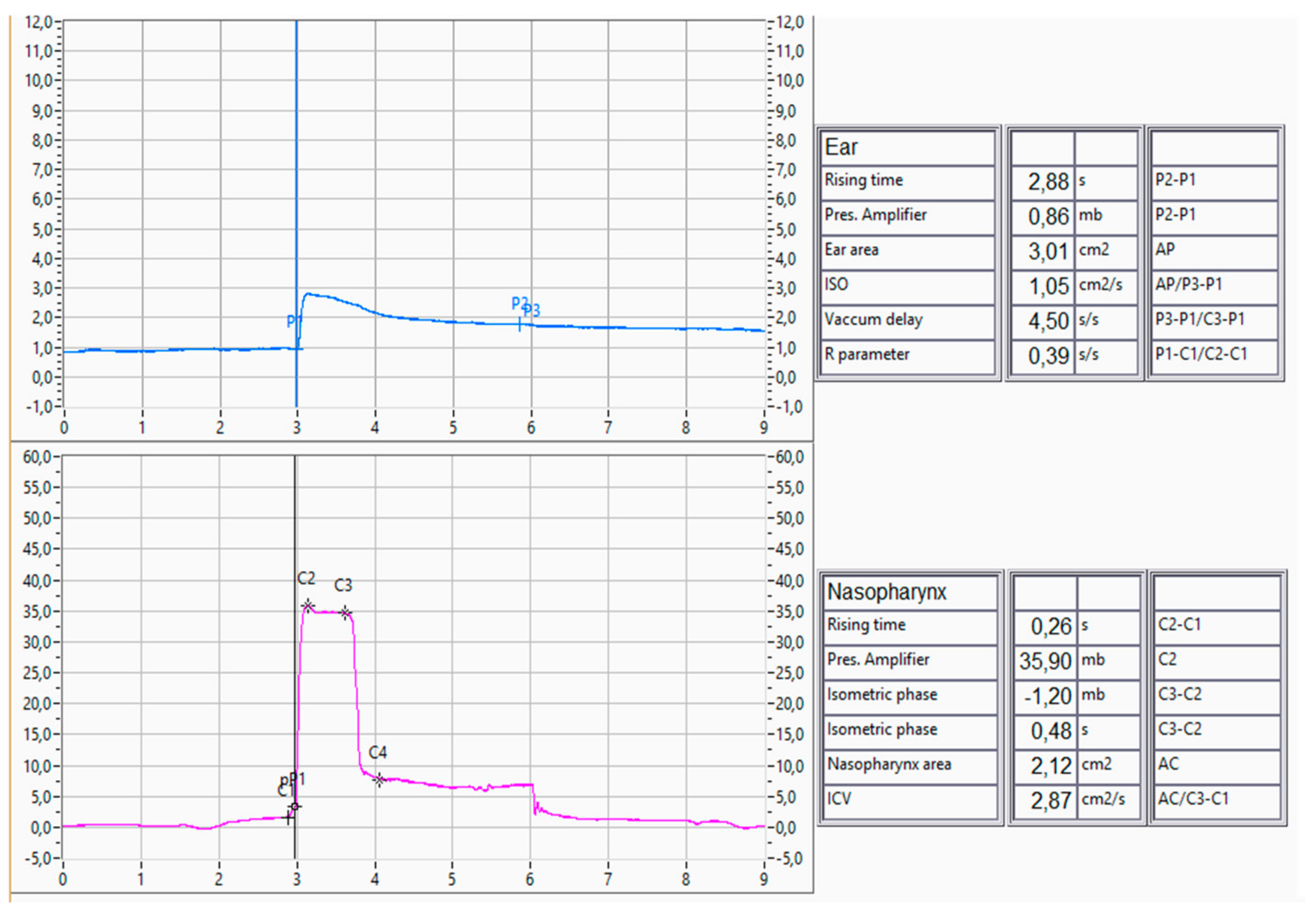
Task: Select the P3 label on blue curve
Action: point(532,310)
